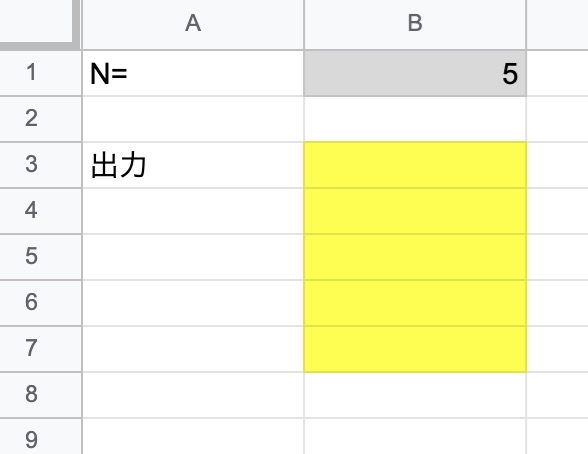Click cell A3 labeled 出力

193,165
